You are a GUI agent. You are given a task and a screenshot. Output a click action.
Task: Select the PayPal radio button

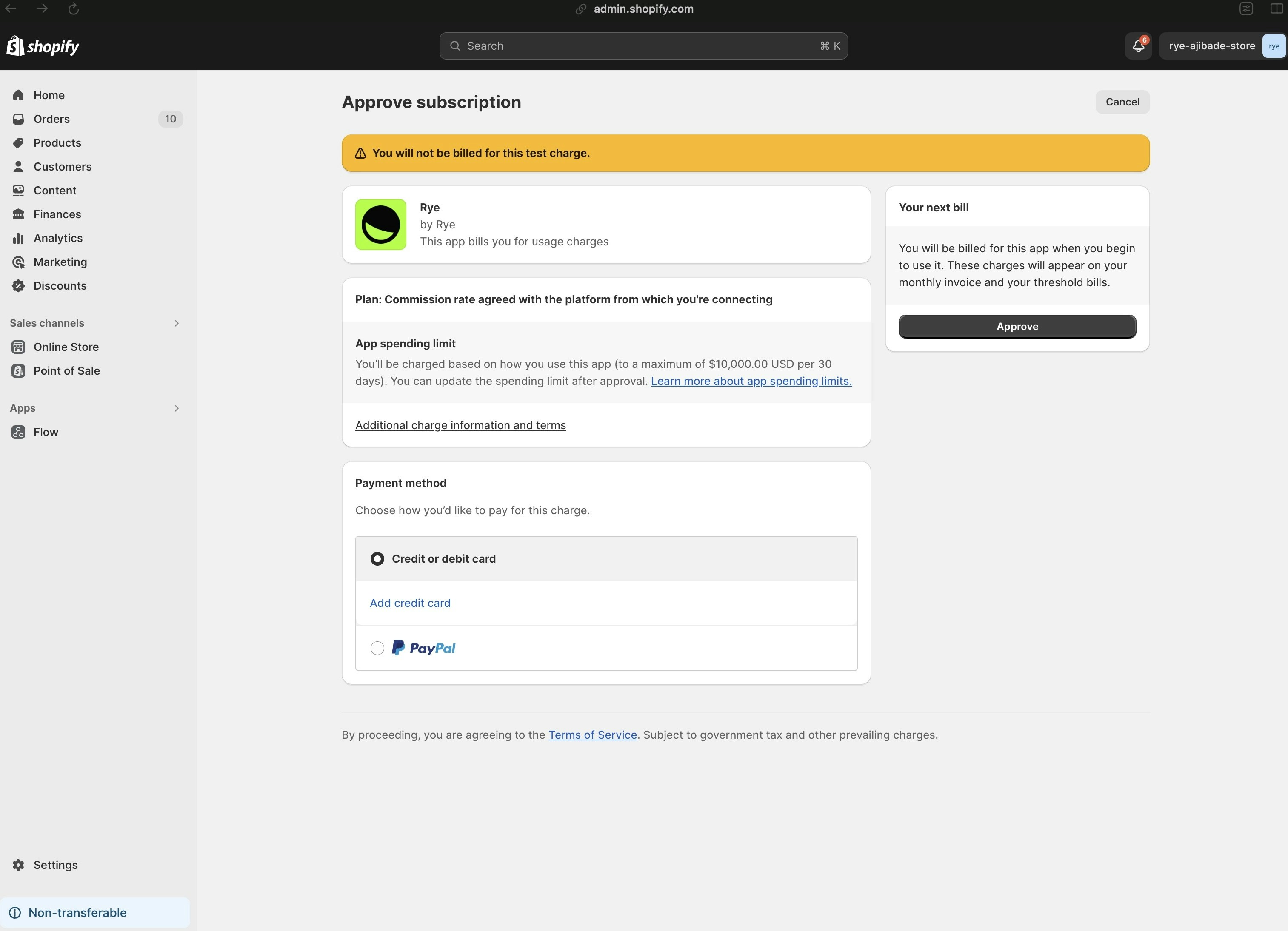click(x=377, y=648)
